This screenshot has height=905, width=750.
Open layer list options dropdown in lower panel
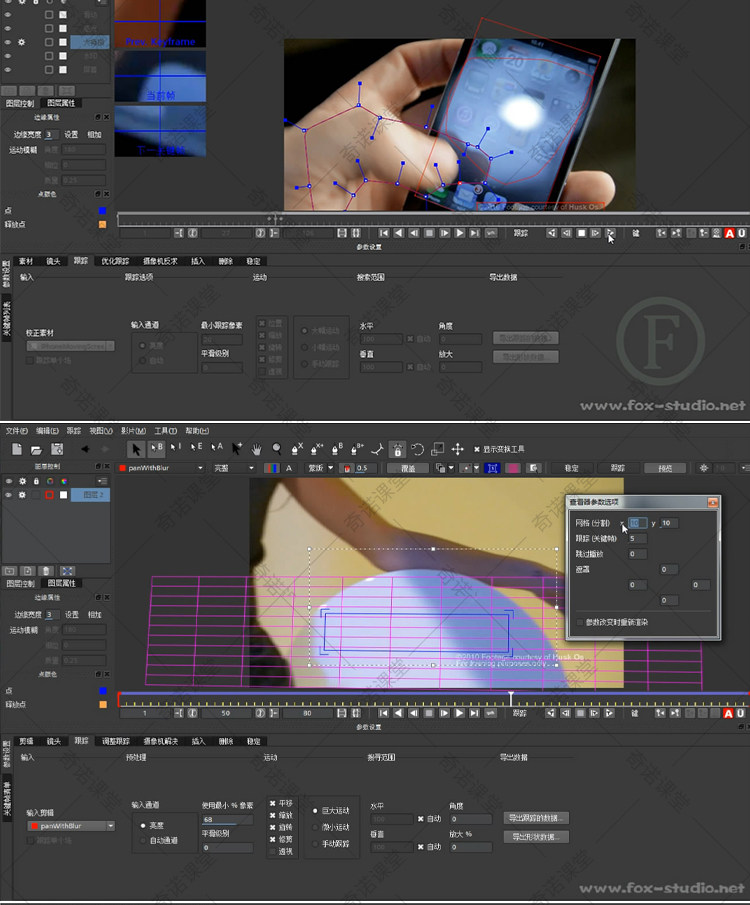pyautogui.click(x=102, y=481)
